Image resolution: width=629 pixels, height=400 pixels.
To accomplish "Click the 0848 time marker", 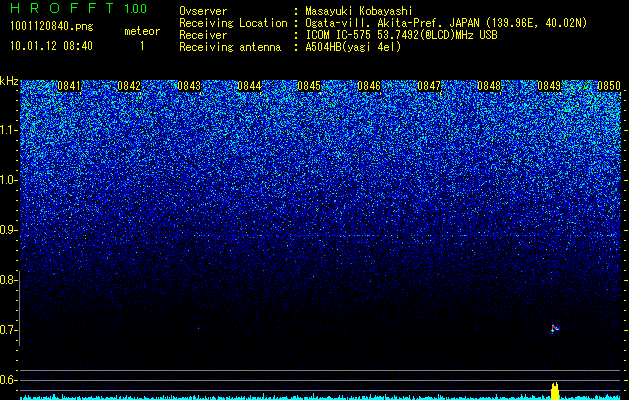I will pyautogui.click(x=489, y=86).
